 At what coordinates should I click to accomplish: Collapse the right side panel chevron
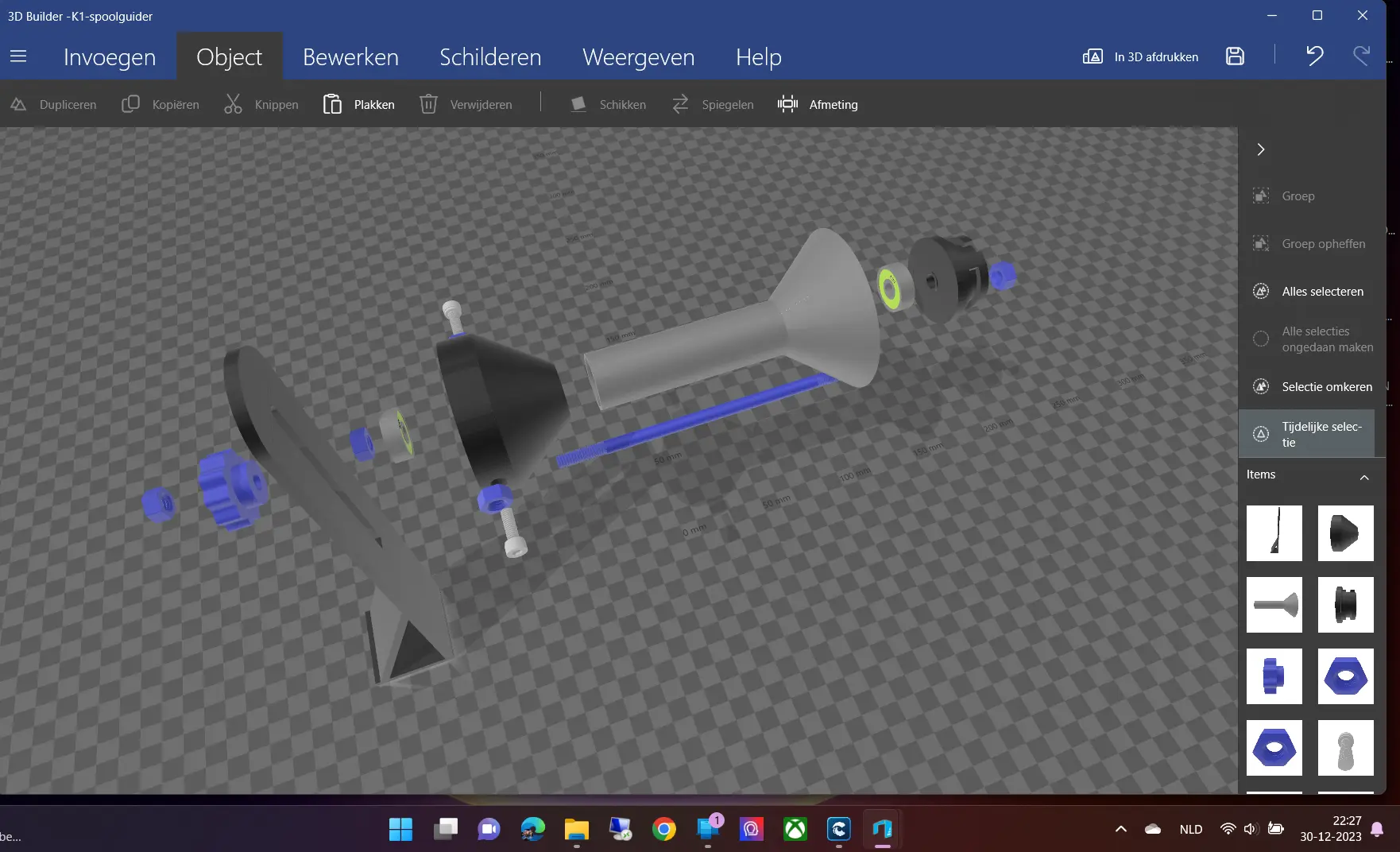[1261, 149]
